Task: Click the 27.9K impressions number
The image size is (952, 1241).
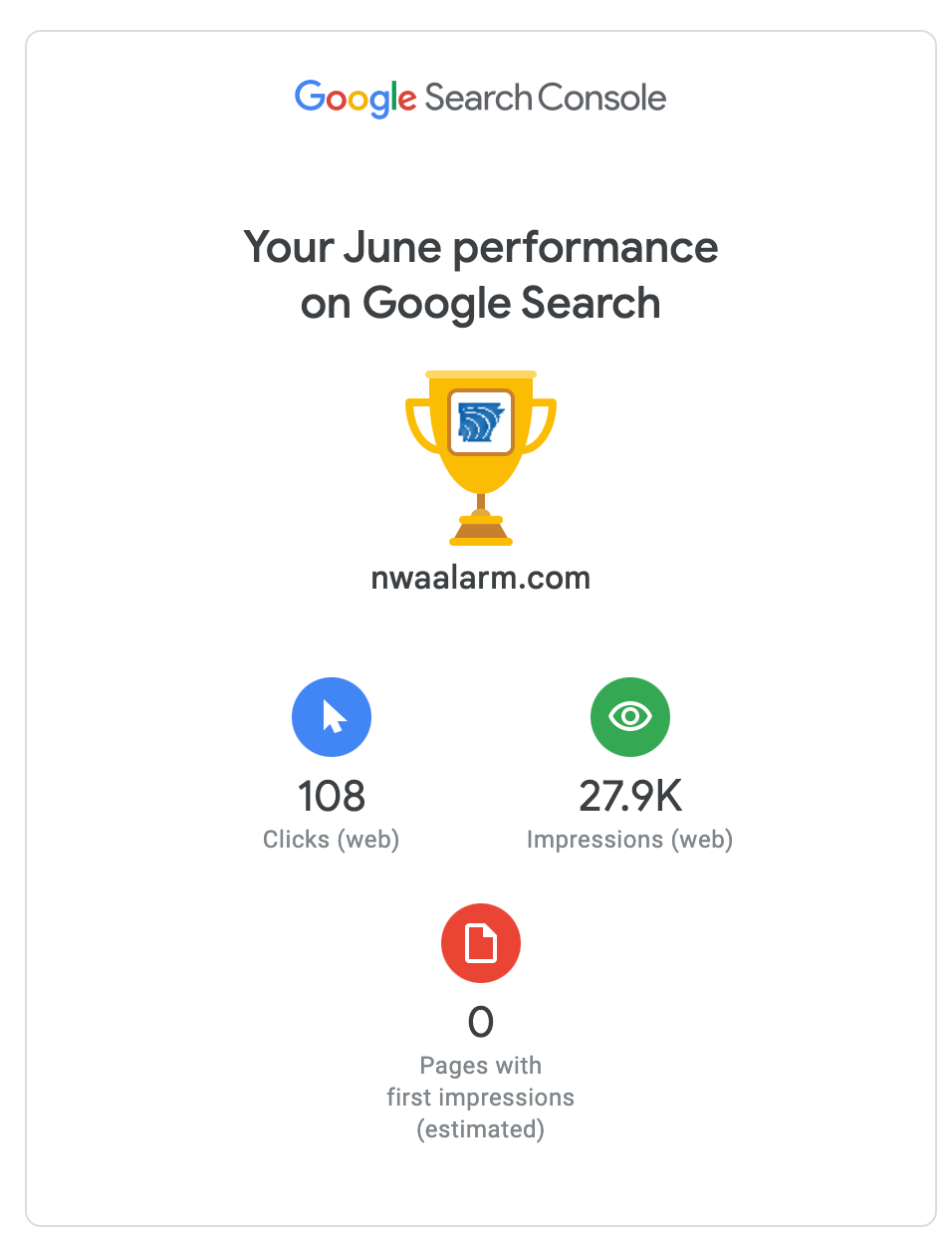Action: point(630,796)
